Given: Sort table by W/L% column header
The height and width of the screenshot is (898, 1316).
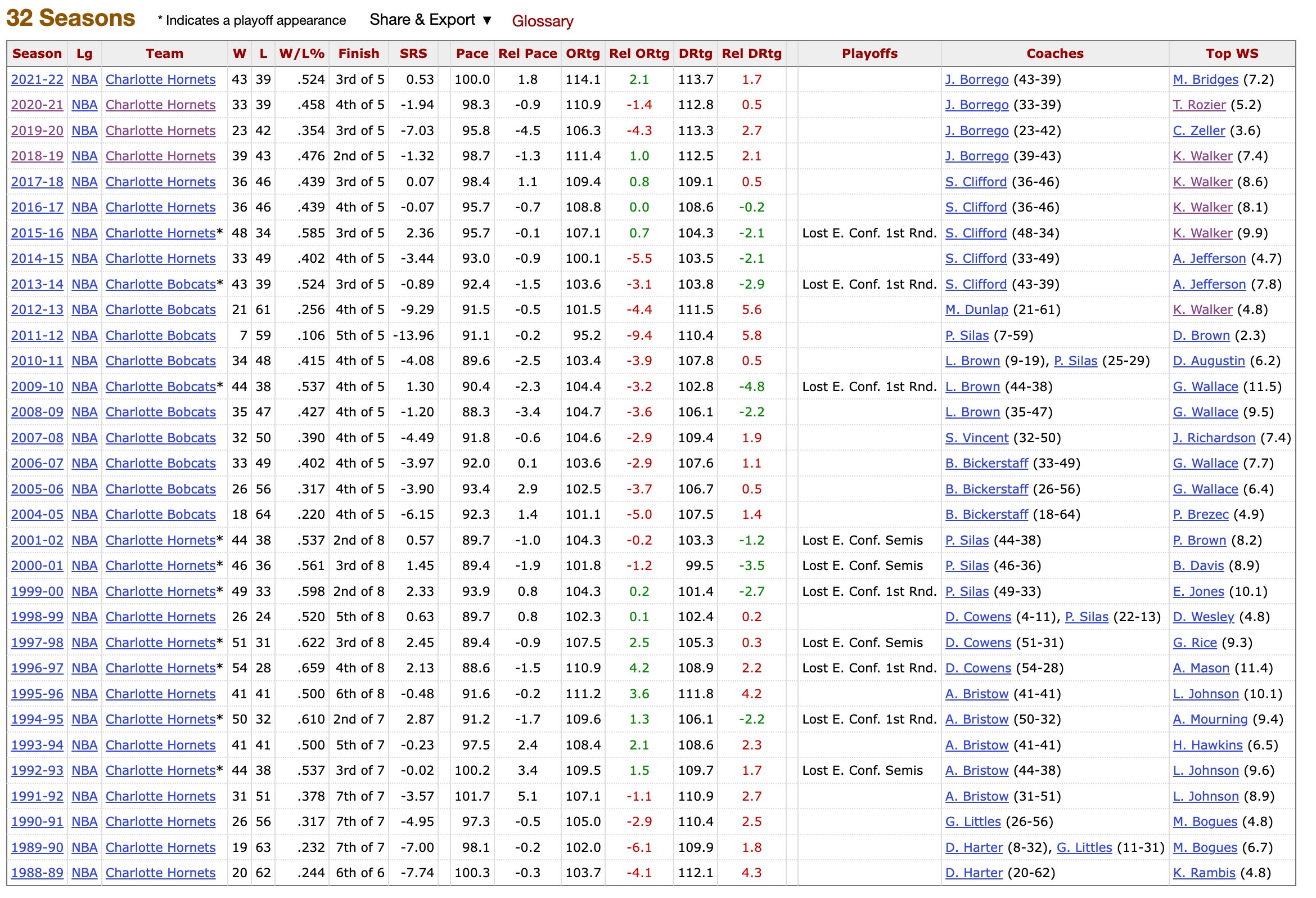Looking at the screenshot, I should [301, 54].
